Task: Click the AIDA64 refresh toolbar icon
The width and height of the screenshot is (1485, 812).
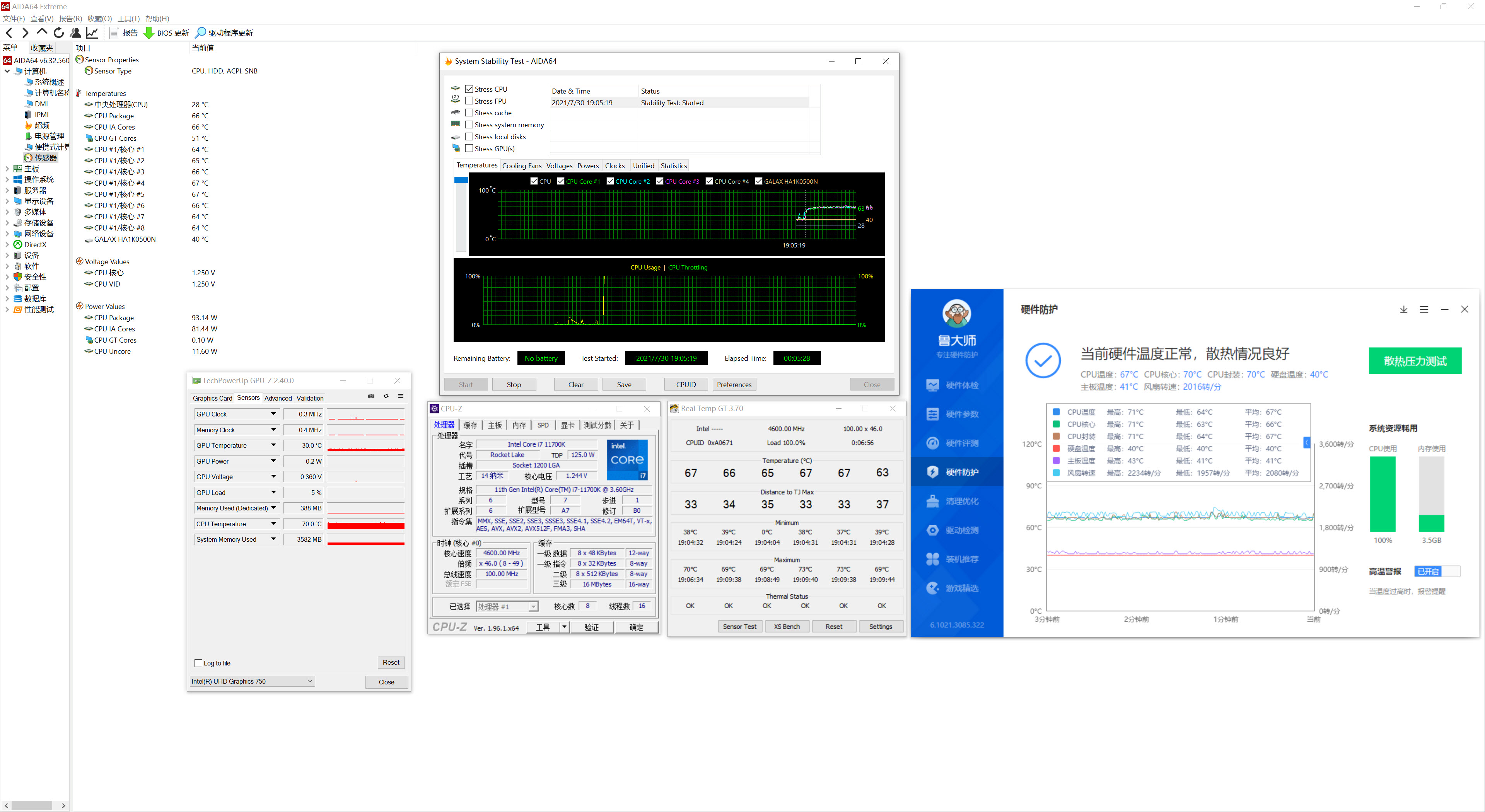Action: coord(59,33)
